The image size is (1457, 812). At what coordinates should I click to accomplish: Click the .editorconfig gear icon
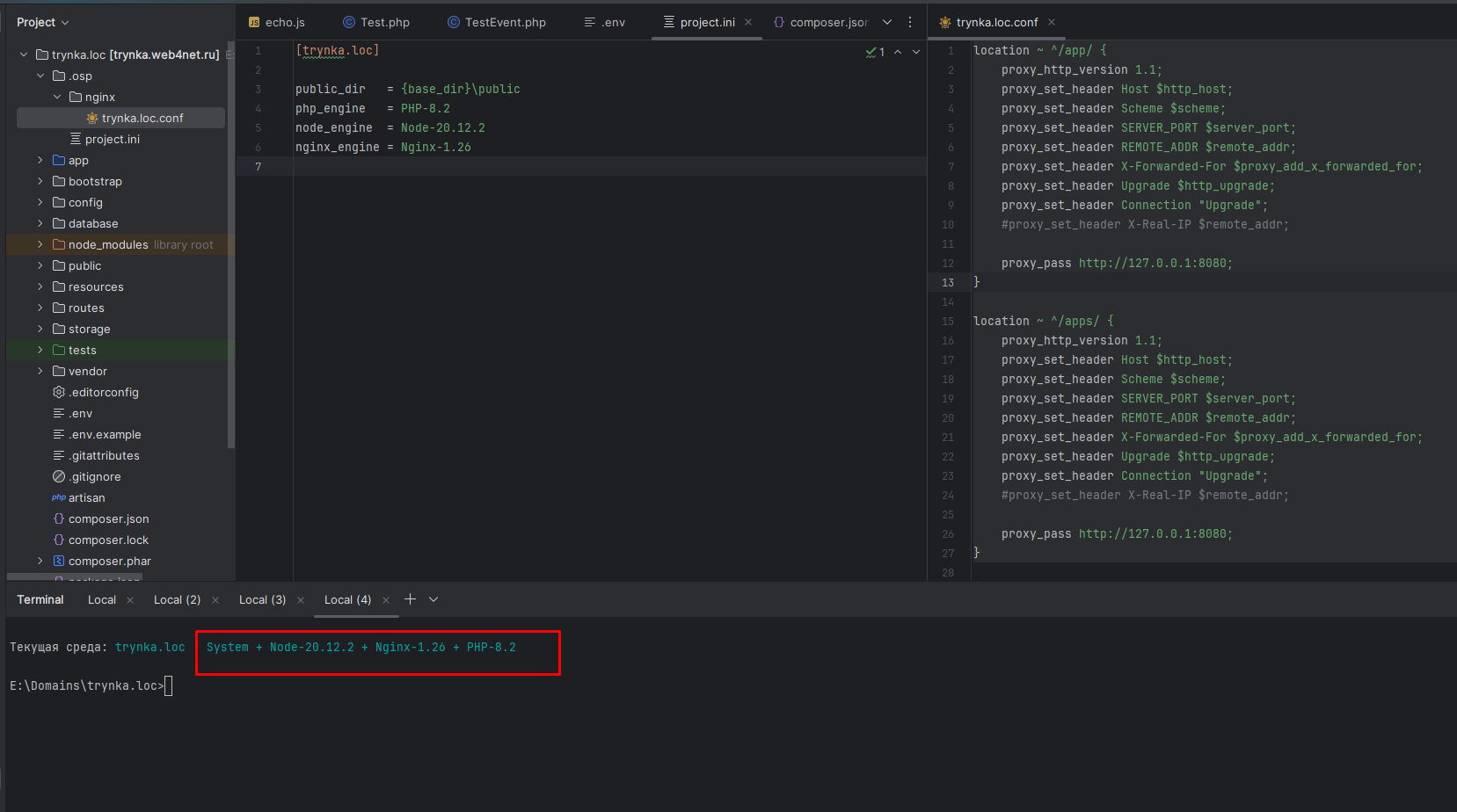(x=59, y=392)
